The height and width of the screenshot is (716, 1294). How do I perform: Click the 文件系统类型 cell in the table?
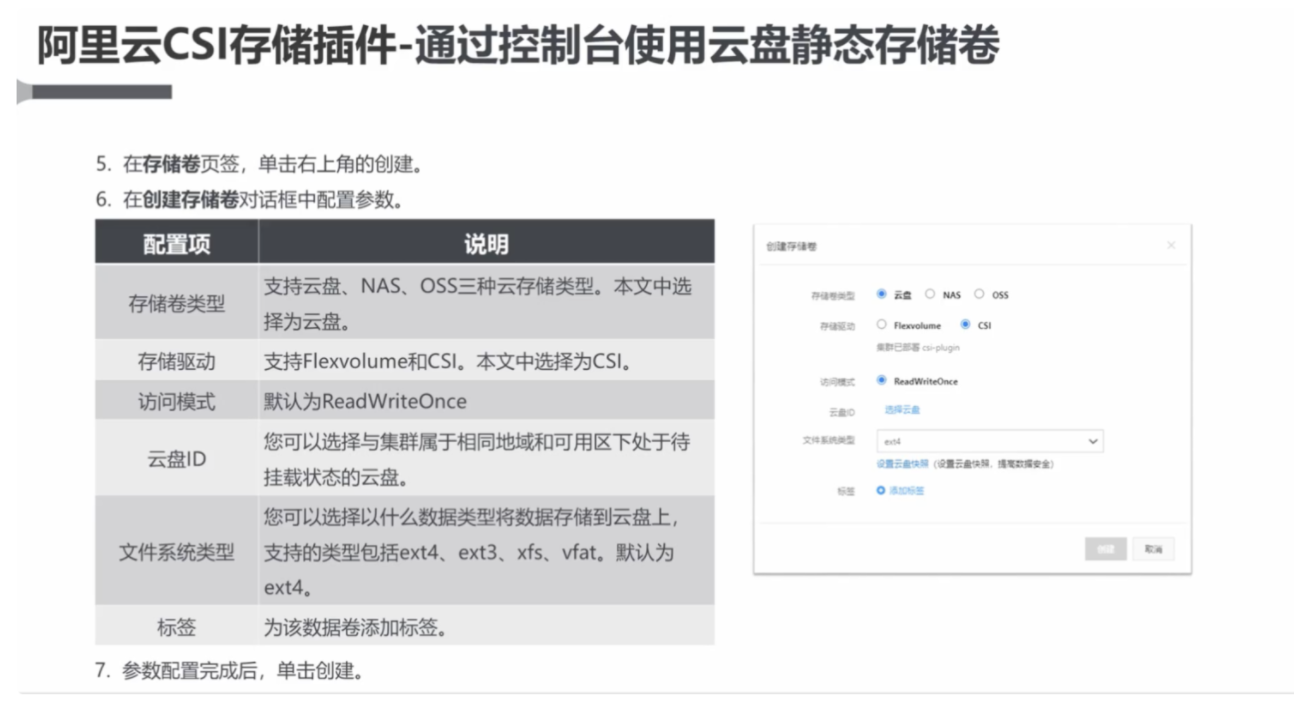click(177, 551)
